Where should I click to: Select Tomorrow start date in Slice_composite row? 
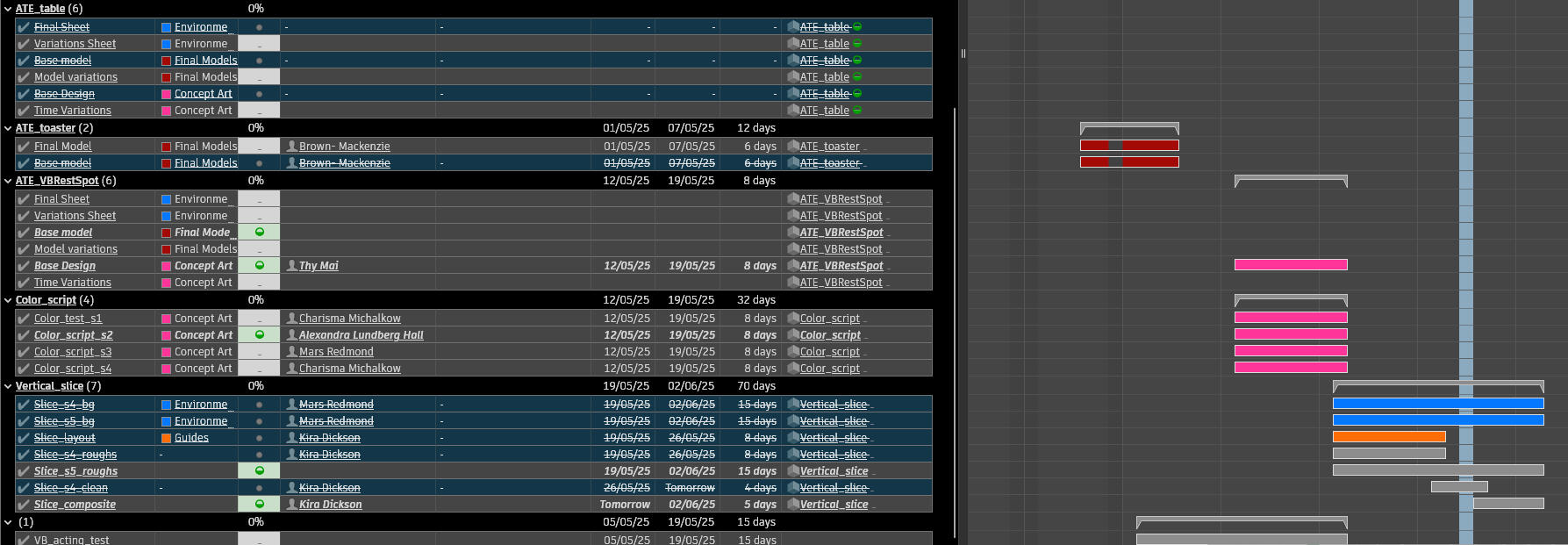(x=625, y=505)
